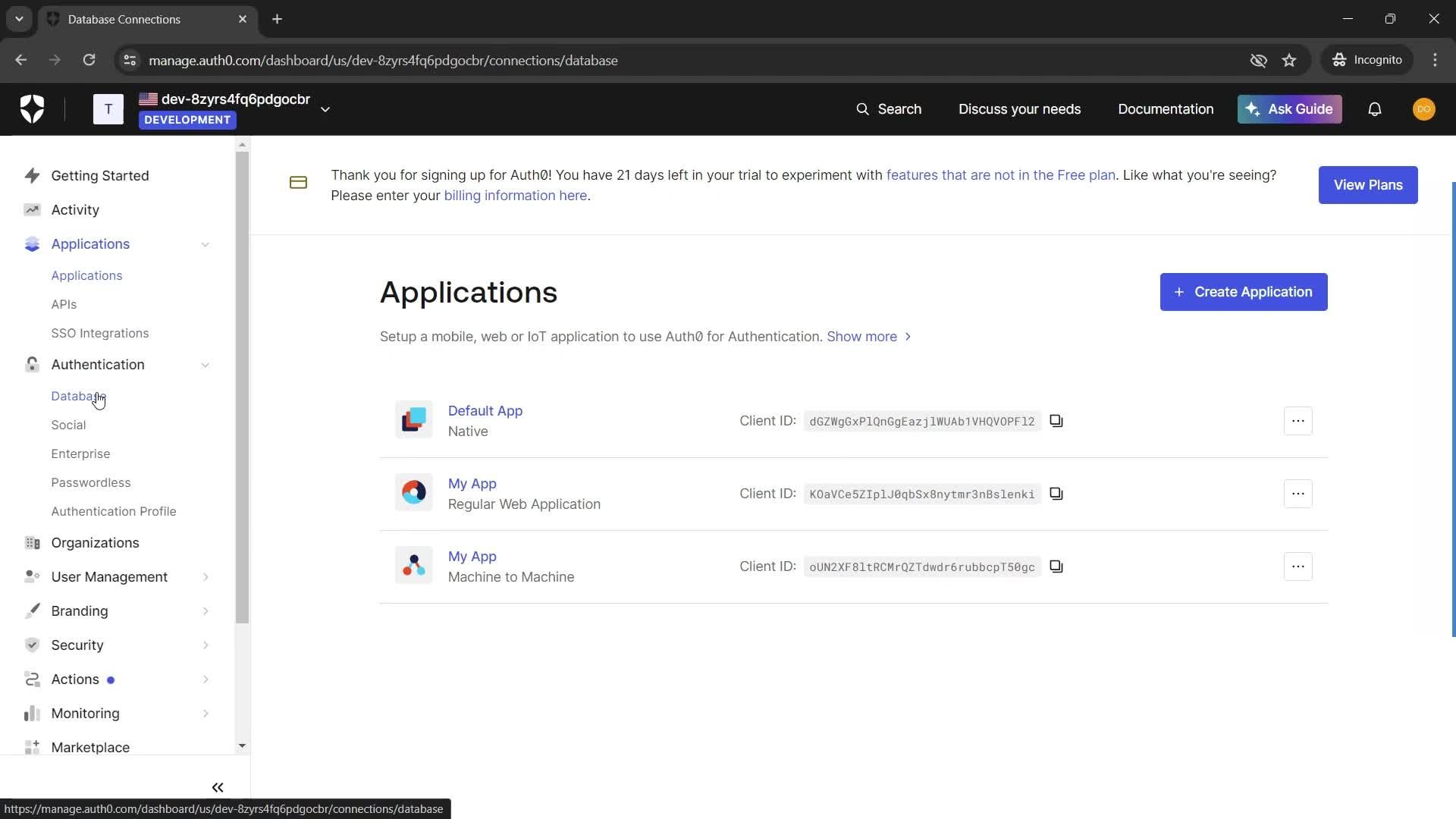Click Discuss your needs link
The width and height of the screenshot is (1456, 819).
(1019, 109)
